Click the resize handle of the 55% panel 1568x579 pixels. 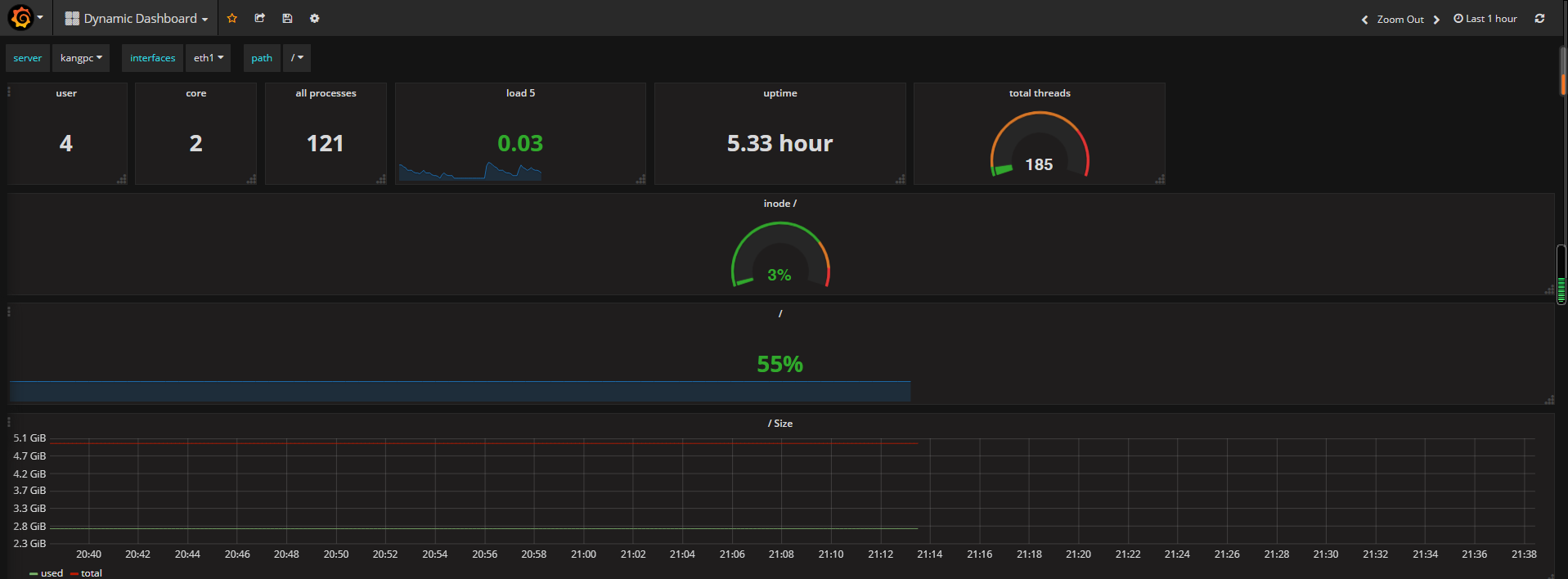pos(1549,399)
